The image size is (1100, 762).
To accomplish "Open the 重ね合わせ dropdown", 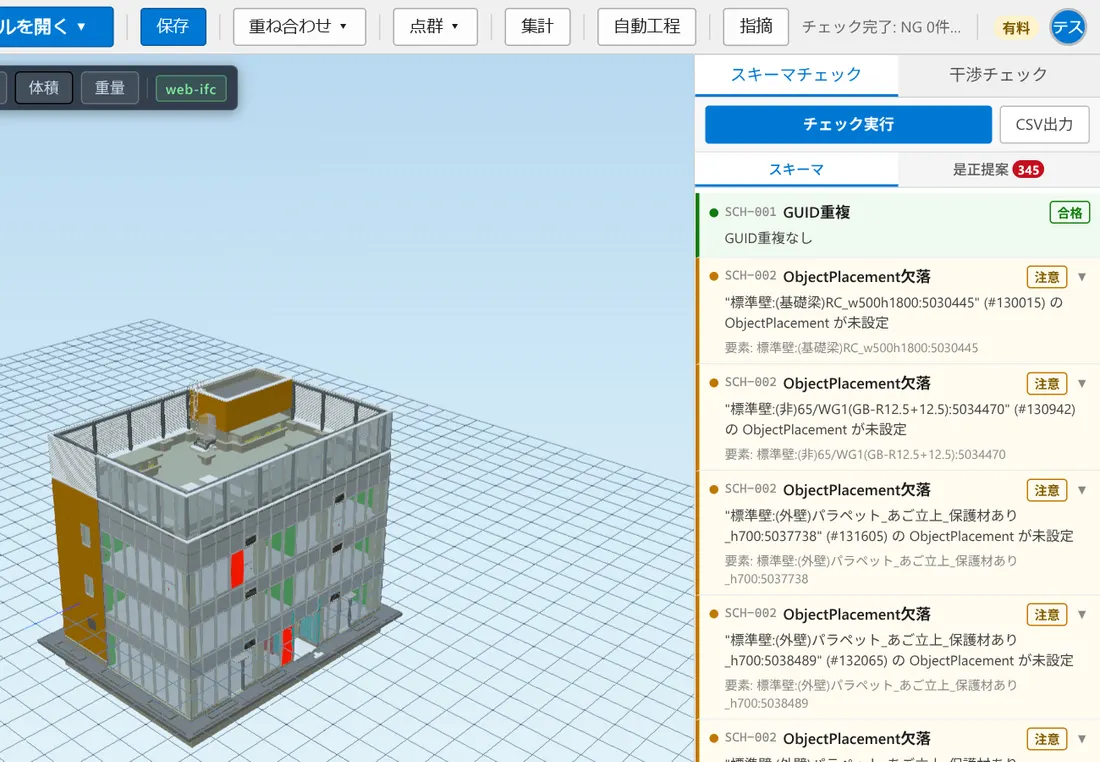I will click(x=299, y=27).
